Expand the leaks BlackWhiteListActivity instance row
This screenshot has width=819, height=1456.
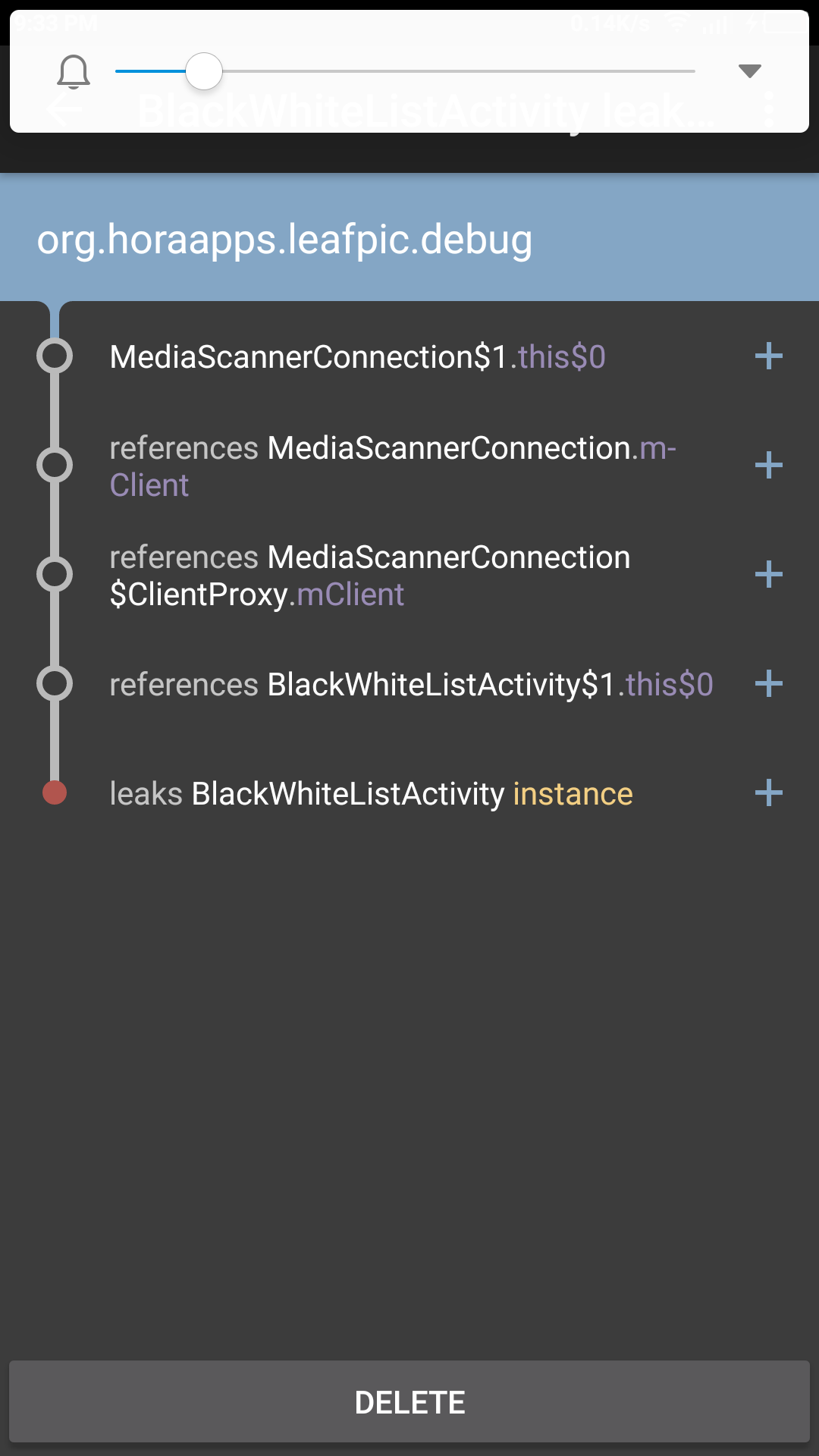pyautogui.click(x=768, y=792)
